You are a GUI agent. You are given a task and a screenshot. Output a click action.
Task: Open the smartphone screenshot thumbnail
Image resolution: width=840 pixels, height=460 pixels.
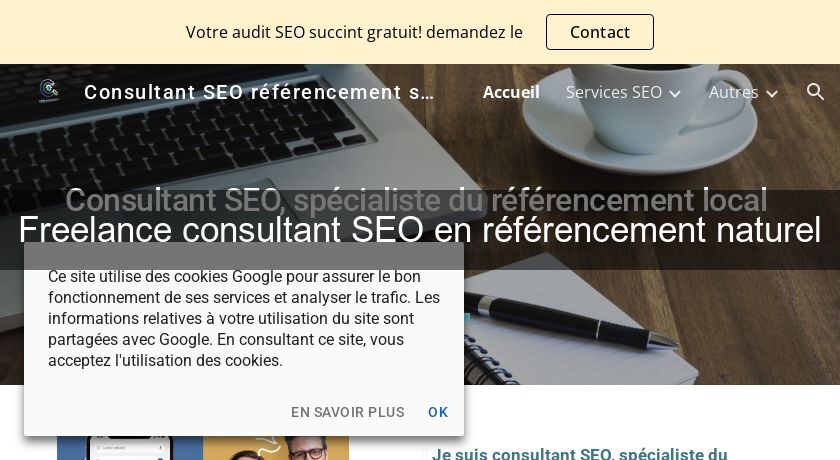point(130,448)
